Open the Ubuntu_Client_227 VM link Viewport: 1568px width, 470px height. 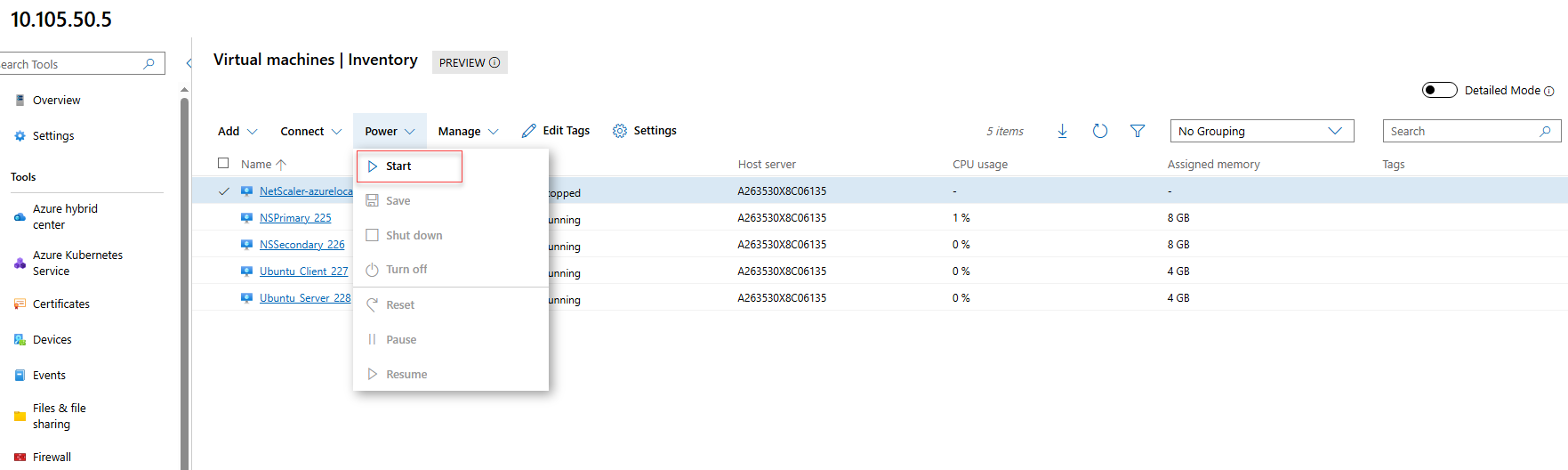click(x=303, y=271)
